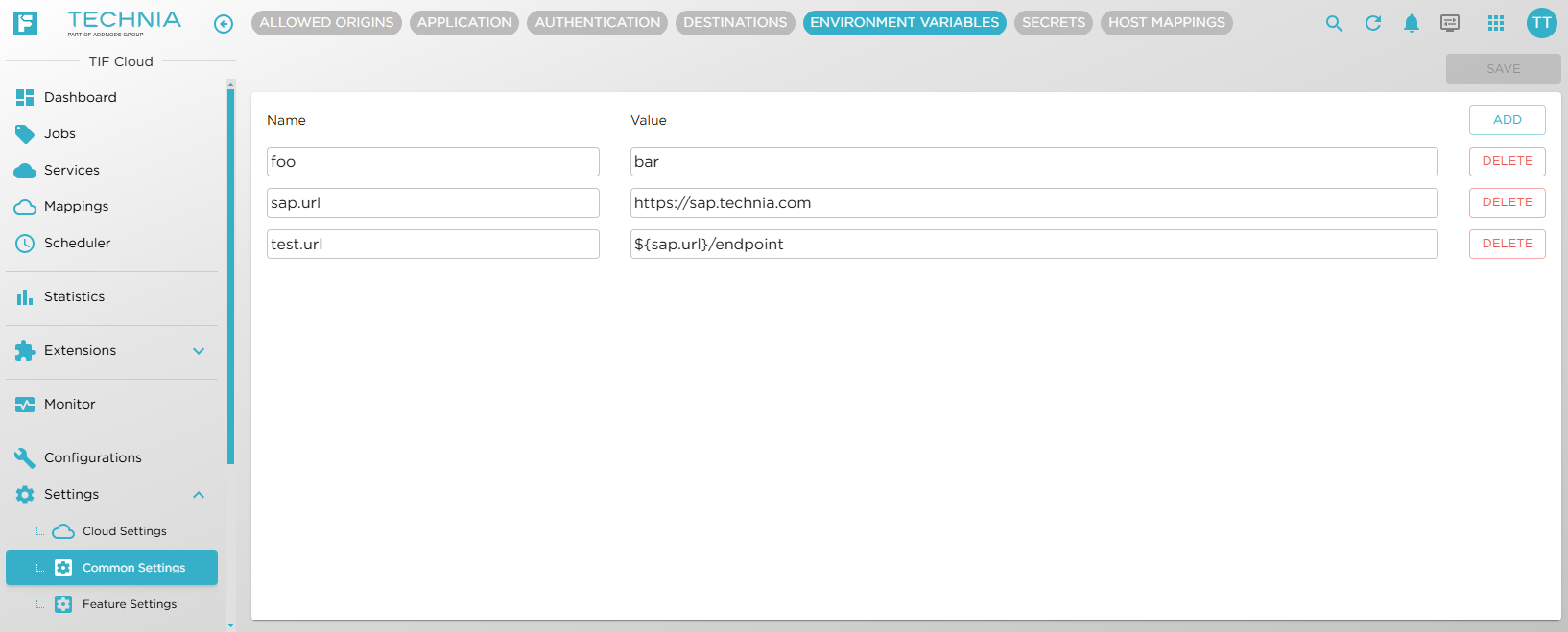Click the refresh icon in header
Screen dimensions: 1568x632
(x=1373, y=23)
